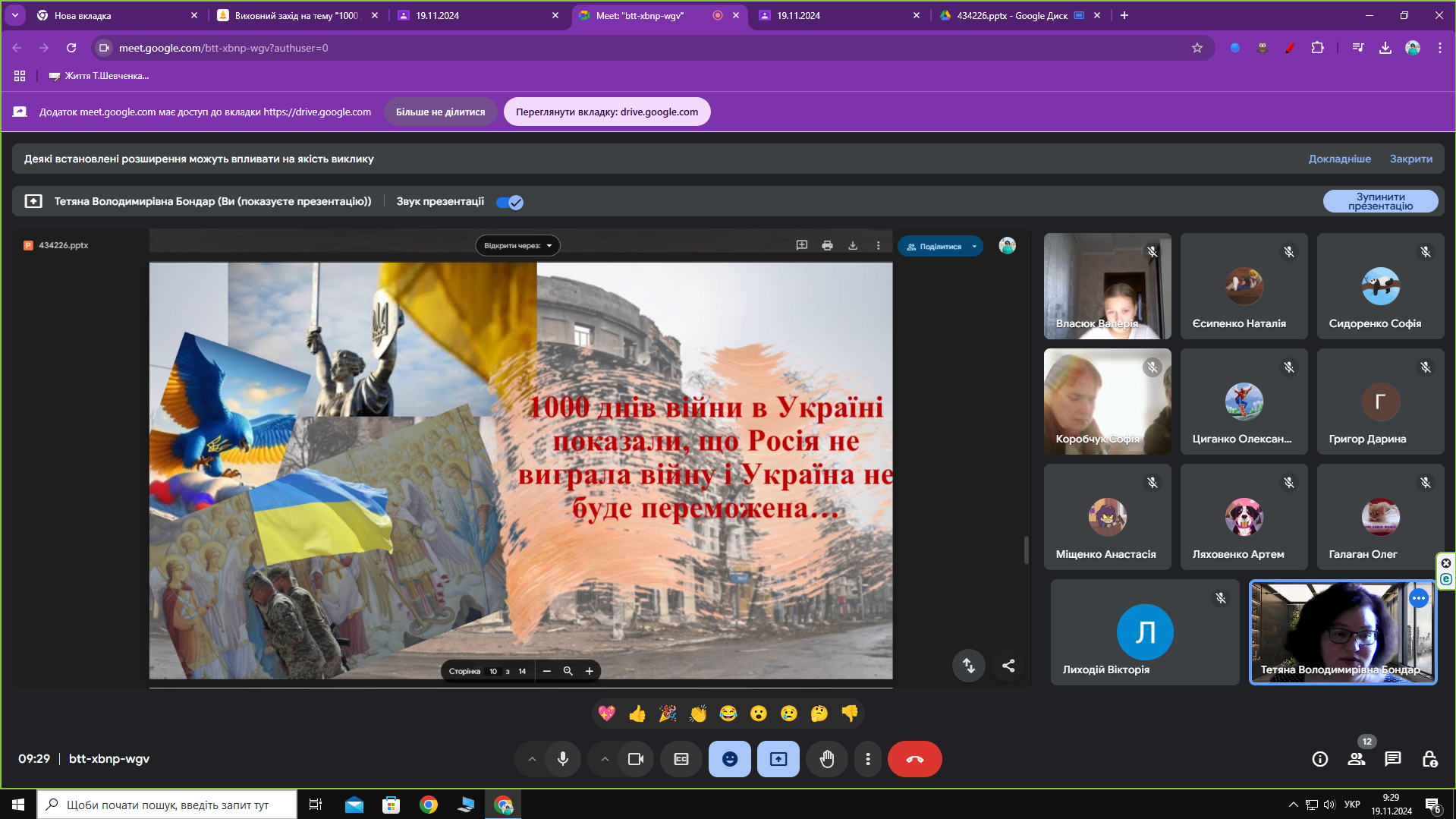Open meeting details info icon

pyautogui.click(x=1320, y=758)
